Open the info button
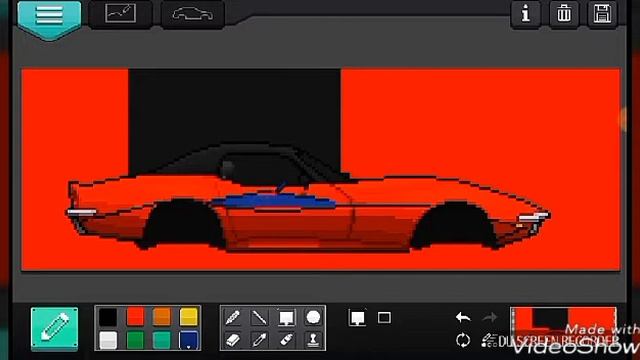Screen dimensions: 640x360 point(526,14)
